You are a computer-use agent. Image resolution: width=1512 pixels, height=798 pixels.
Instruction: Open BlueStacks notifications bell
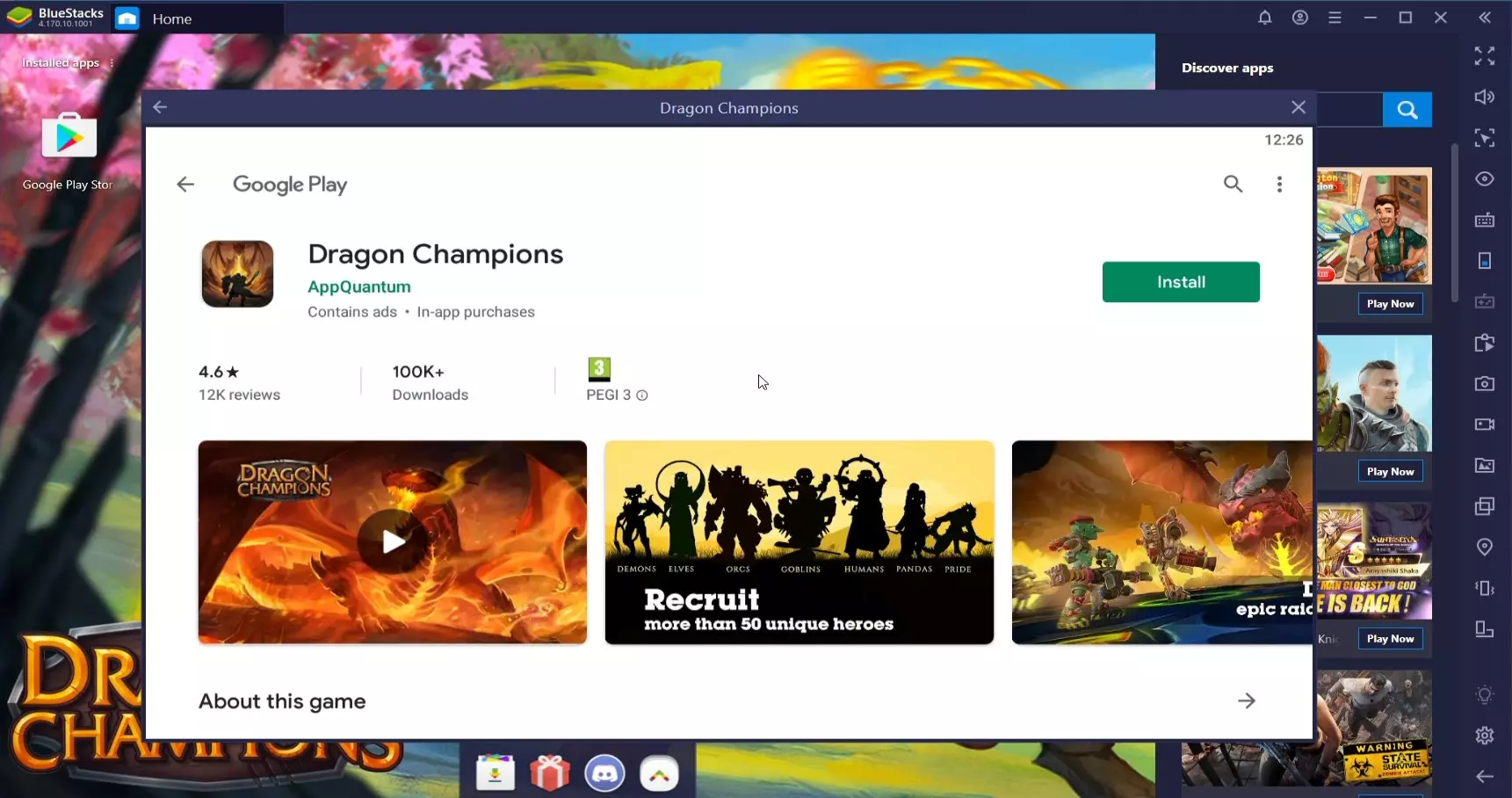[x=1264, y=18]
